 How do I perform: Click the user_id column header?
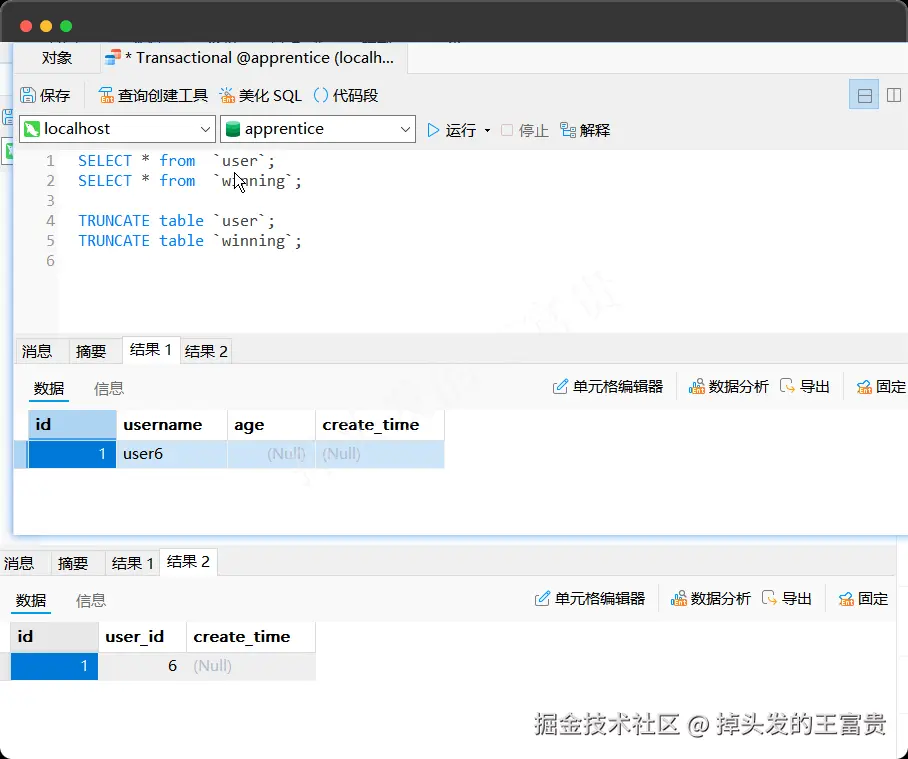(142, 637)
